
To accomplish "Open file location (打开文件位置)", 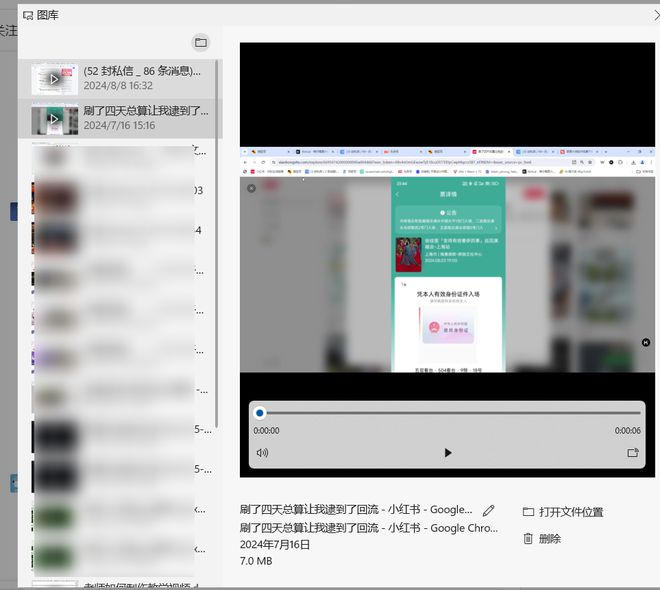I will (563, 512).
